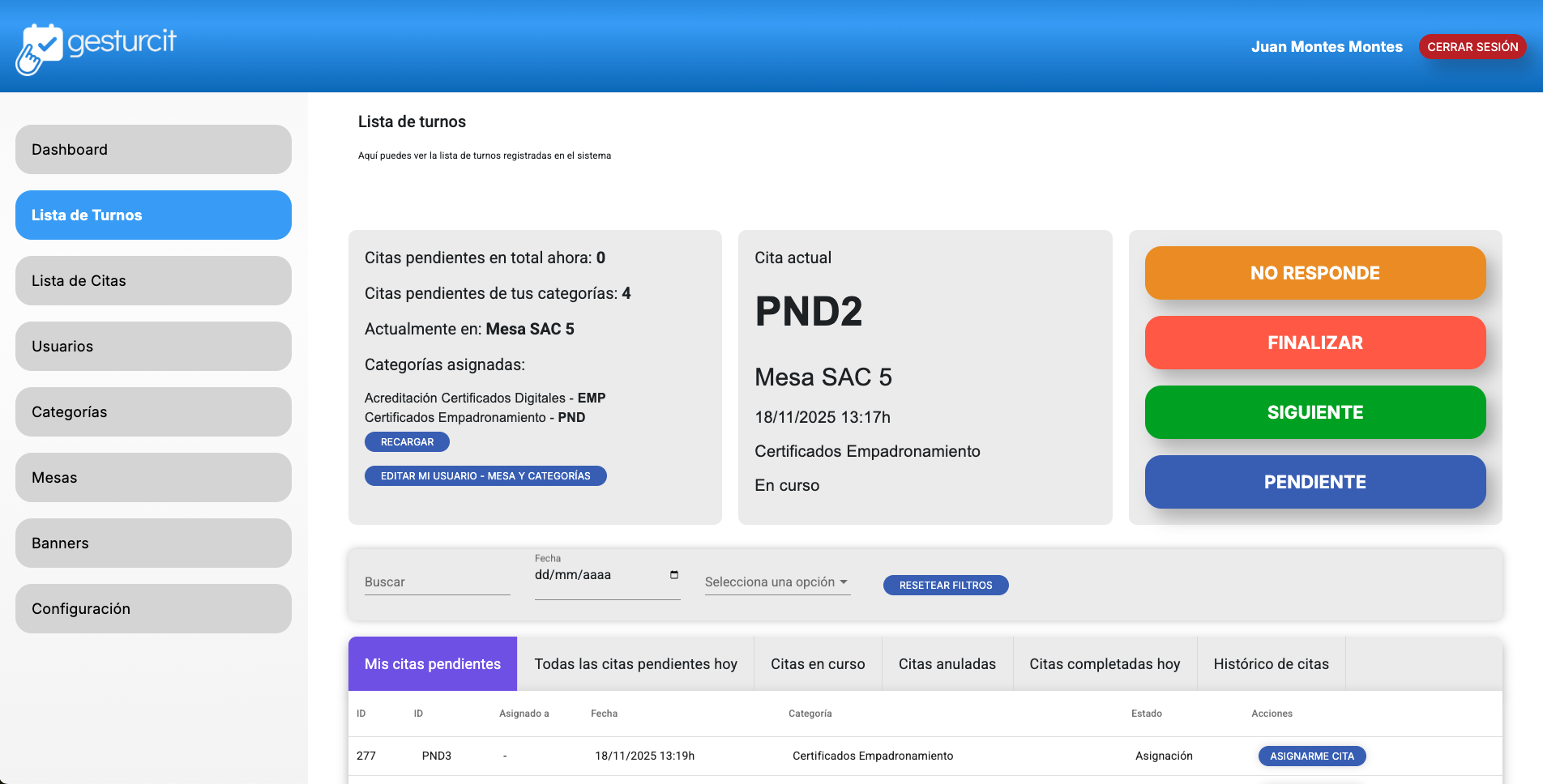Navigate to the Categorías section
Image resolution: width=1543 pixels, height=784 pixels.
[x=152, y=411]
